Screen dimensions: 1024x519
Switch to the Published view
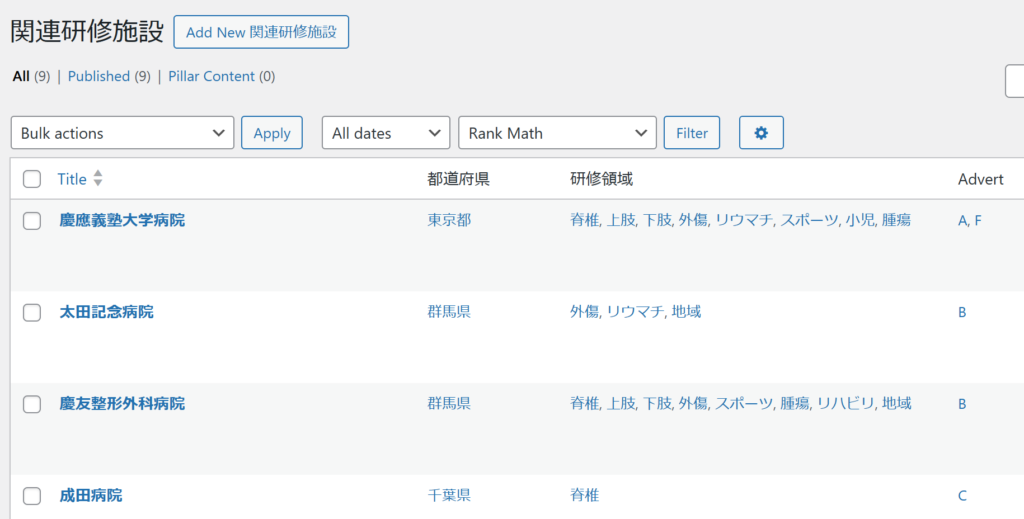99,76
